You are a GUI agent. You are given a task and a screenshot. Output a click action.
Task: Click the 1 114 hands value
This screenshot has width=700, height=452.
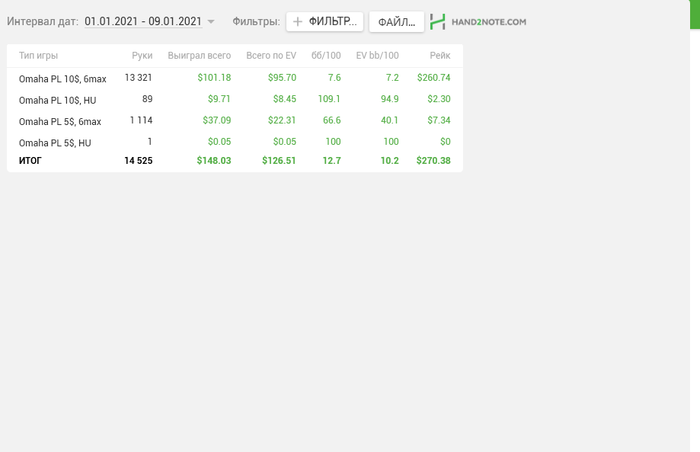141,120
